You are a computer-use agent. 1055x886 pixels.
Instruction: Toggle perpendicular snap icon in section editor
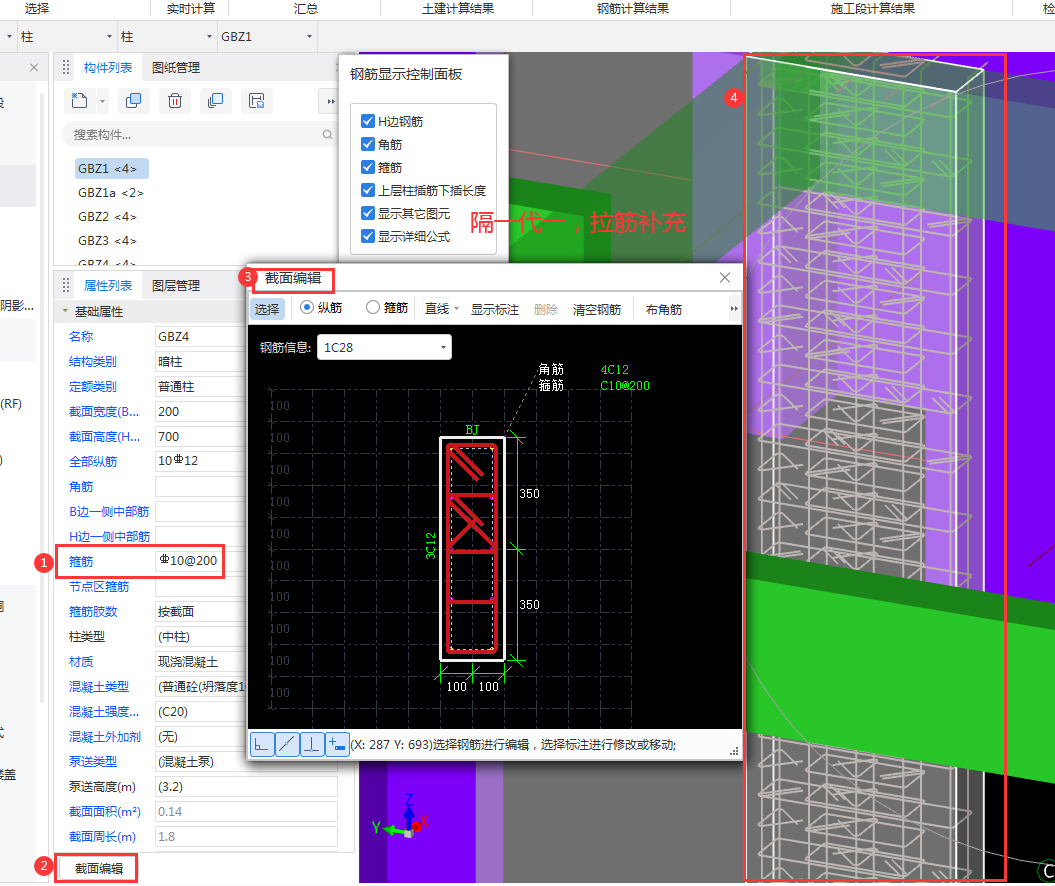312,745
